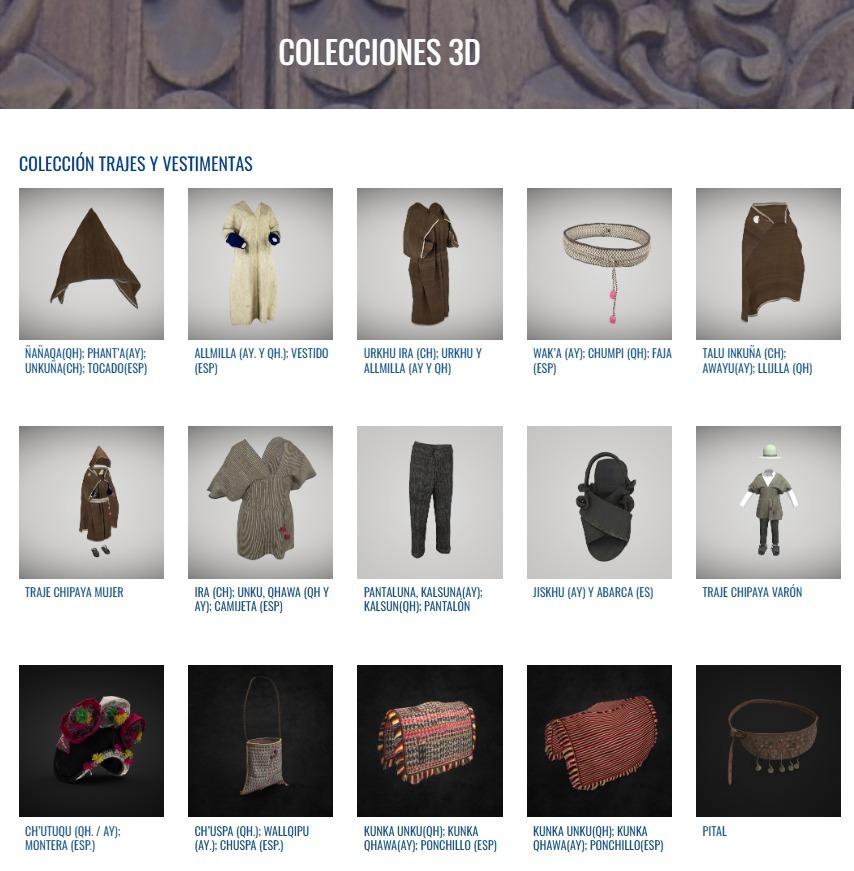Open the dark Pantaluna trousers image

[430, 502]
